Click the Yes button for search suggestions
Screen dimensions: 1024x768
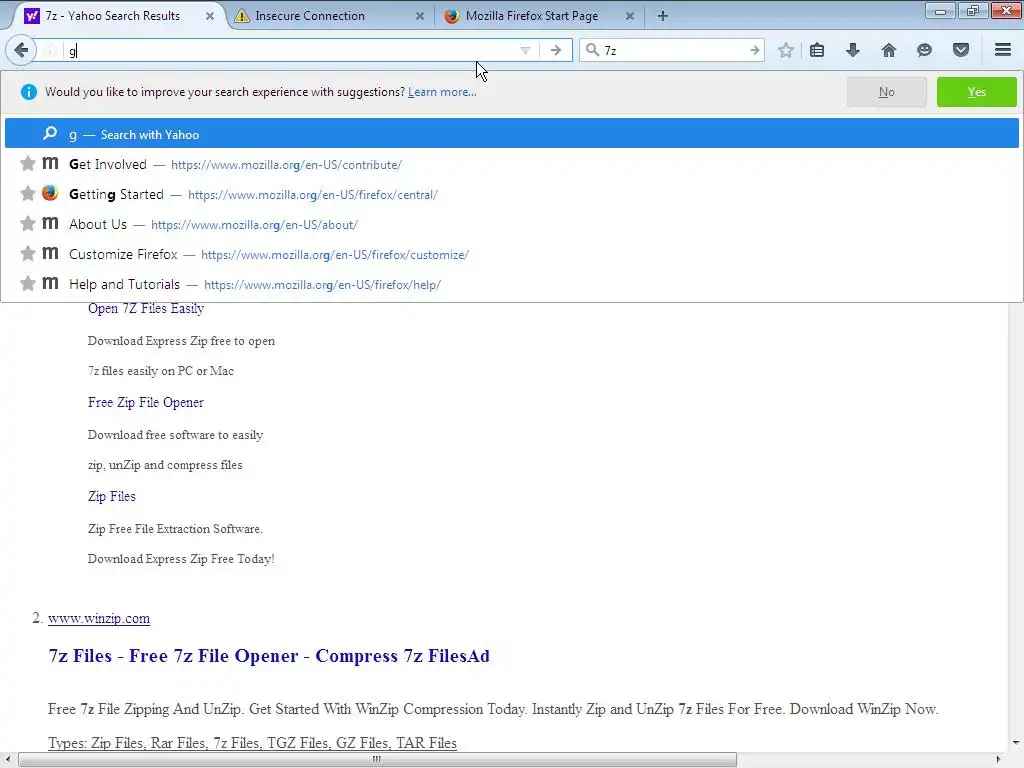tap(976, 92)
